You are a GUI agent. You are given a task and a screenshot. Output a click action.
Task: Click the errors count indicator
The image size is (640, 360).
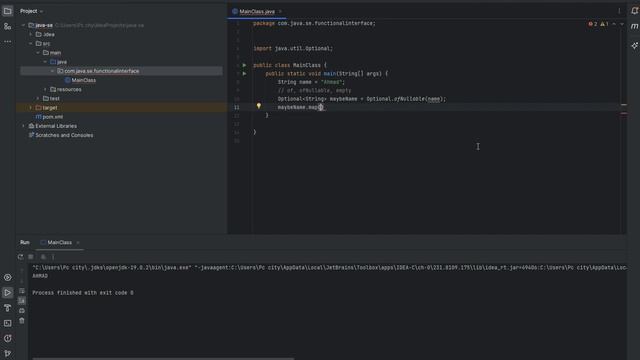pyautogui.click(x=593, y=24)
